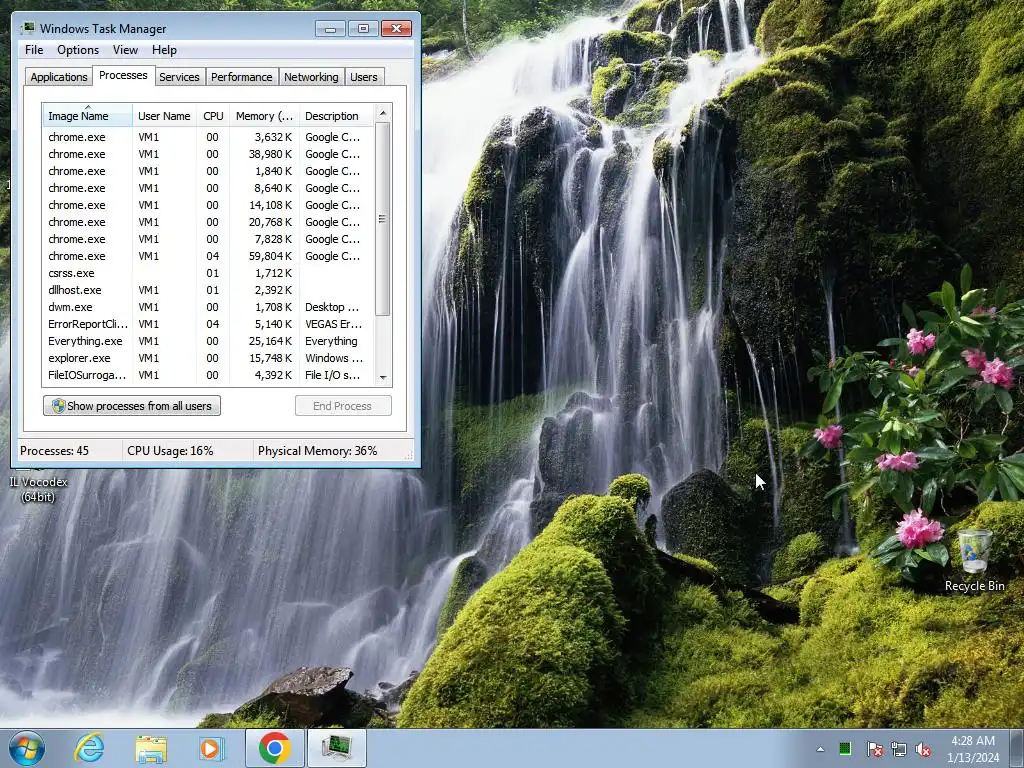The image size is (1024, 768).
Task: Launch Internet Explorer from the taskbar
Action: tap(89, 748)
